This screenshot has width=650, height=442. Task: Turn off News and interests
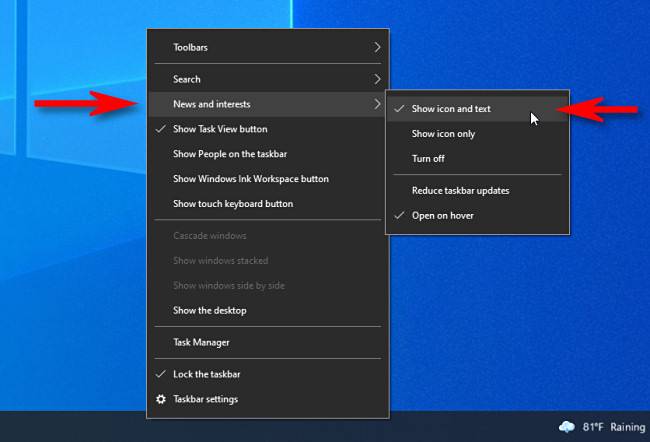click(428, 158)
